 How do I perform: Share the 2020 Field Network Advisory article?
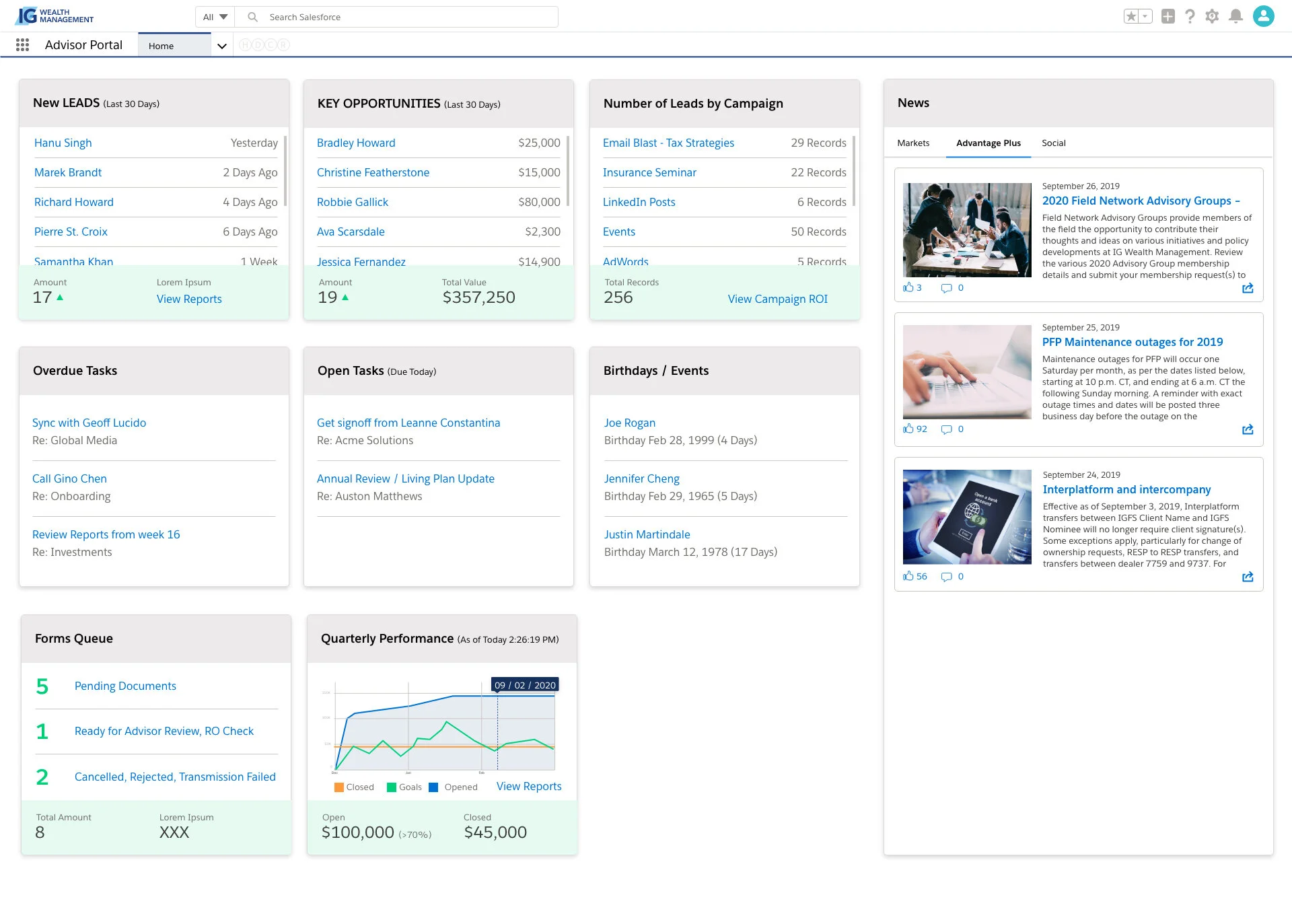pyautogui.click(x=1248, y=288)
